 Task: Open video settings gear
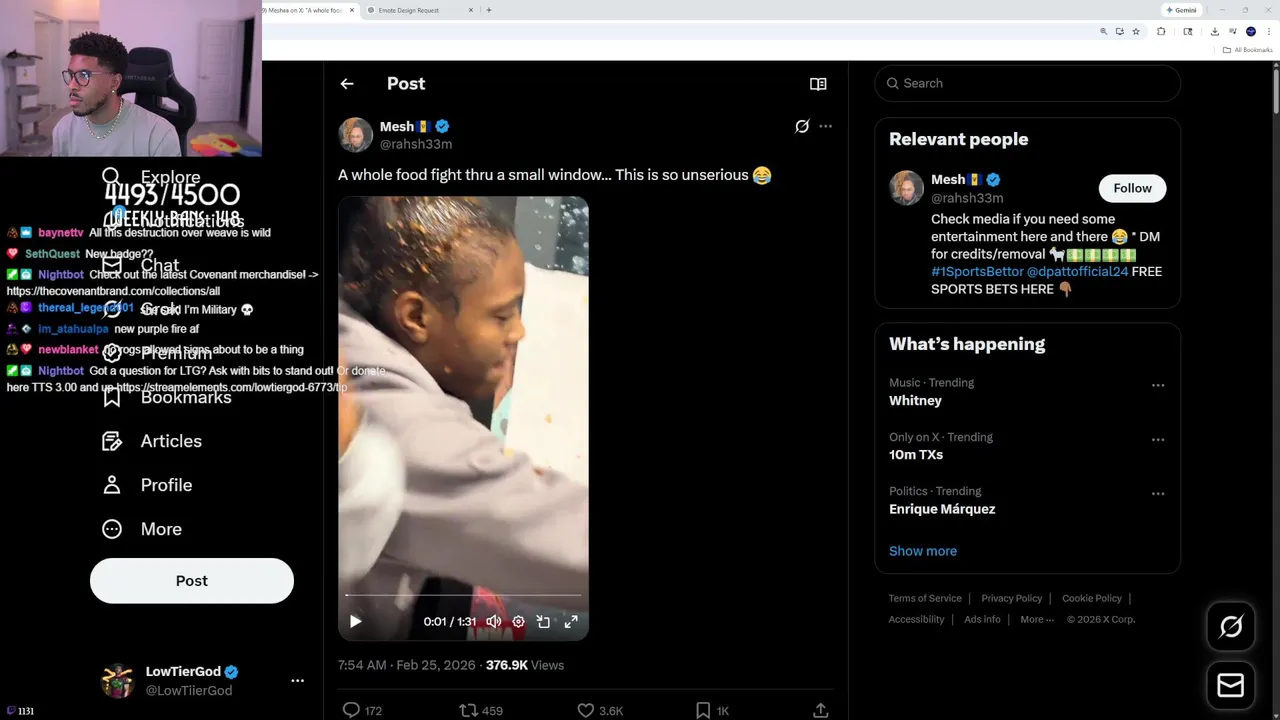518,621
